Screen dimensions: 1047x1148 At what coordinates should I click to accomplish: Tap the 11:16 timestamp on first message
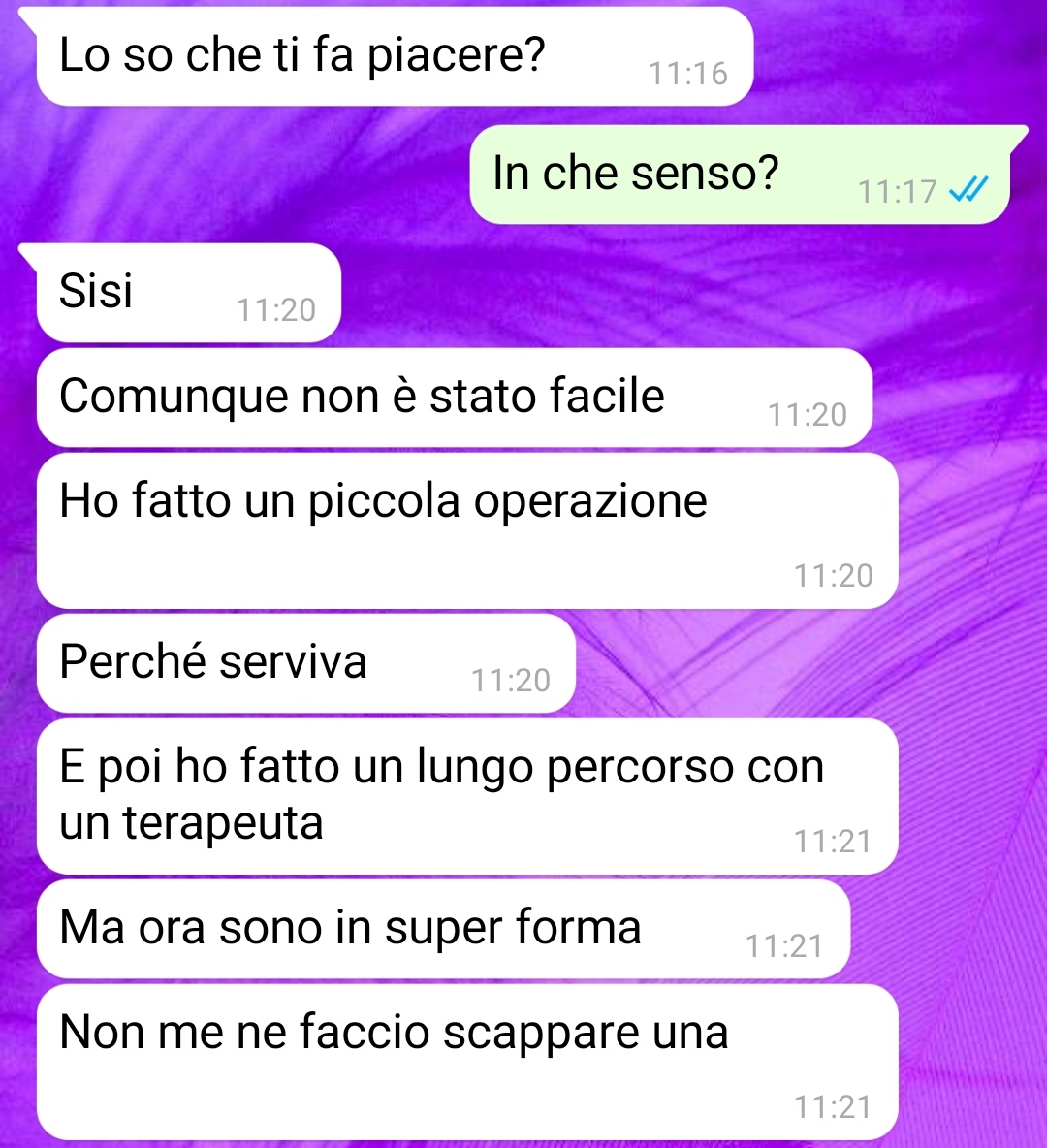pyautogui.click(x=688, y=74)
